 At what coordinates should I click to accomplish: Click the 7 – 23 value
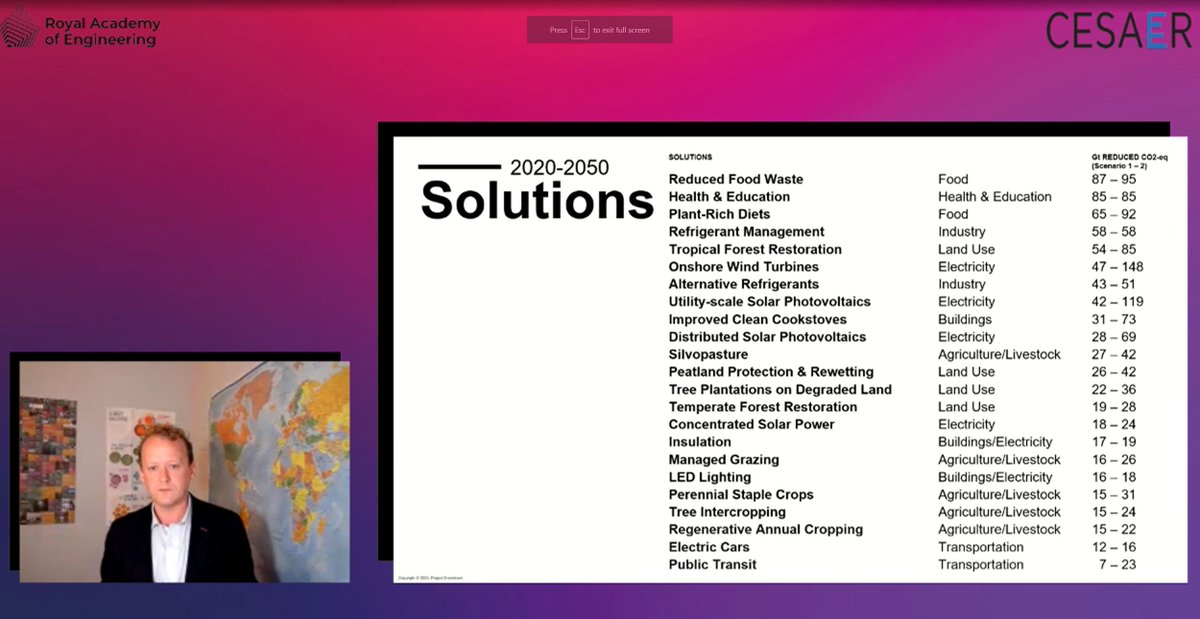[x=1118, y=565]
